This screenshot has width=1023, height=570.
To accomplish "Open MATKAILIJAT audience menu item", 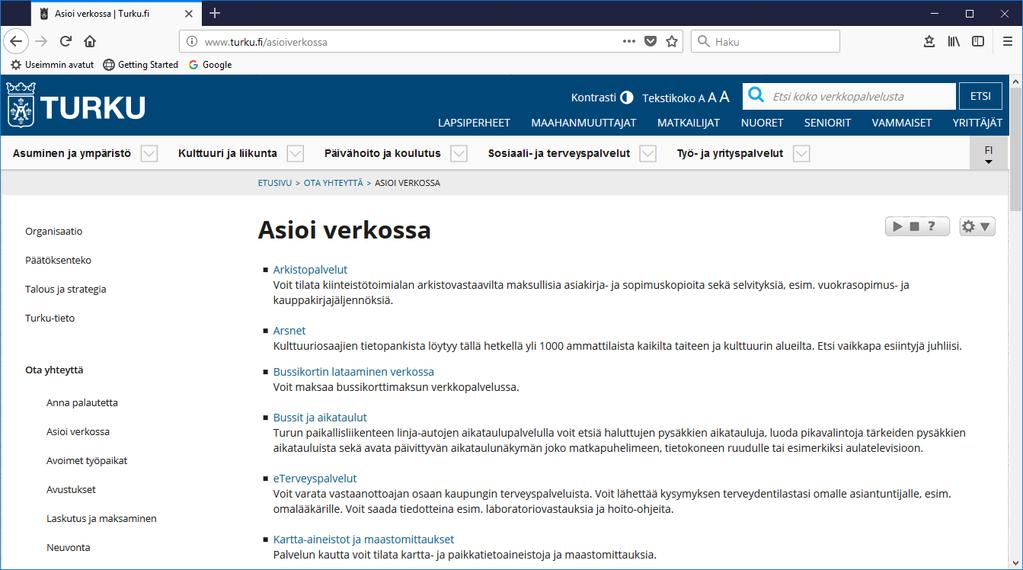I will [688, 123].
